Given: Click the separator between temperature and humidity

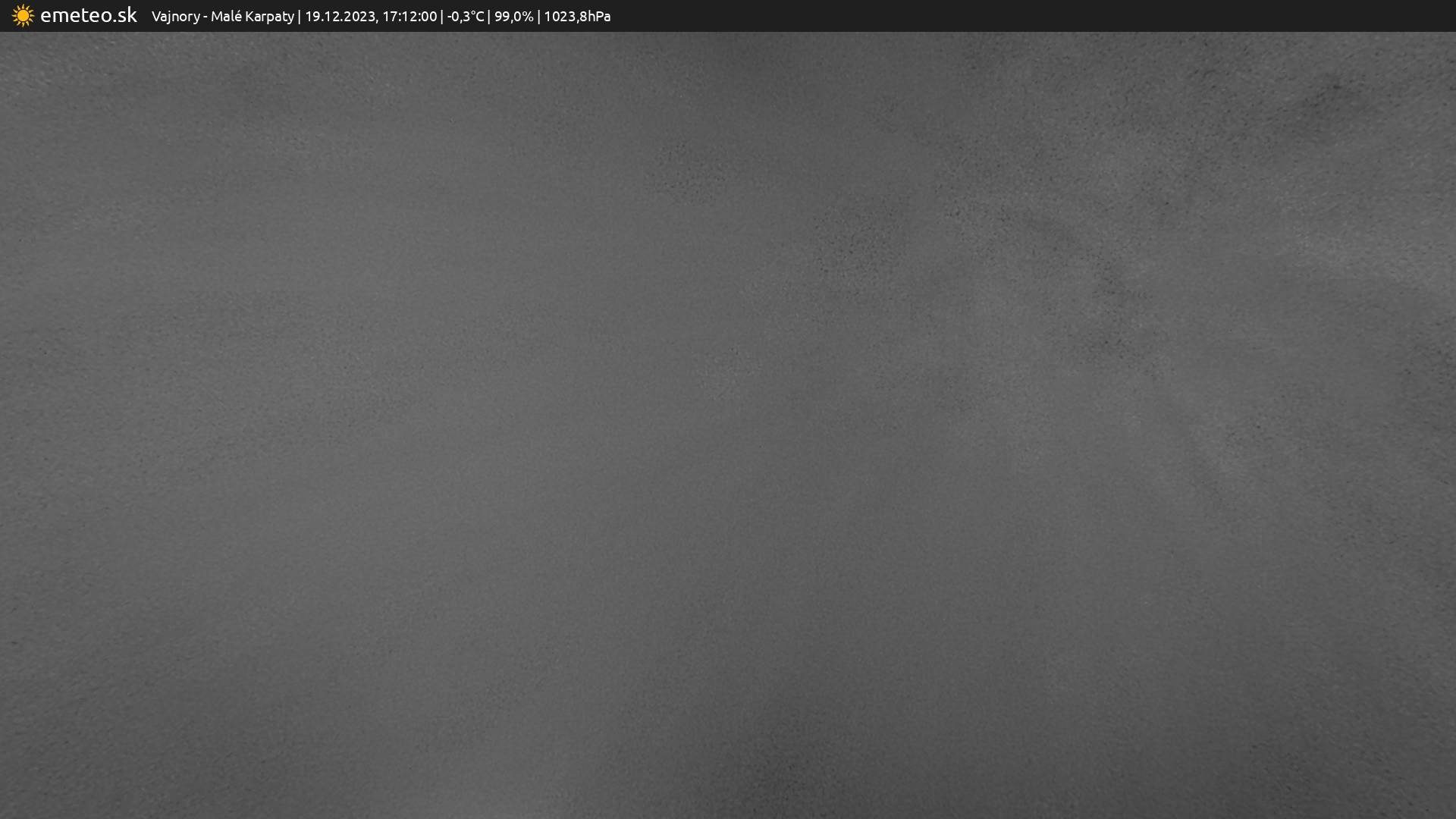Looking at the screenshot, I should 489,16.
